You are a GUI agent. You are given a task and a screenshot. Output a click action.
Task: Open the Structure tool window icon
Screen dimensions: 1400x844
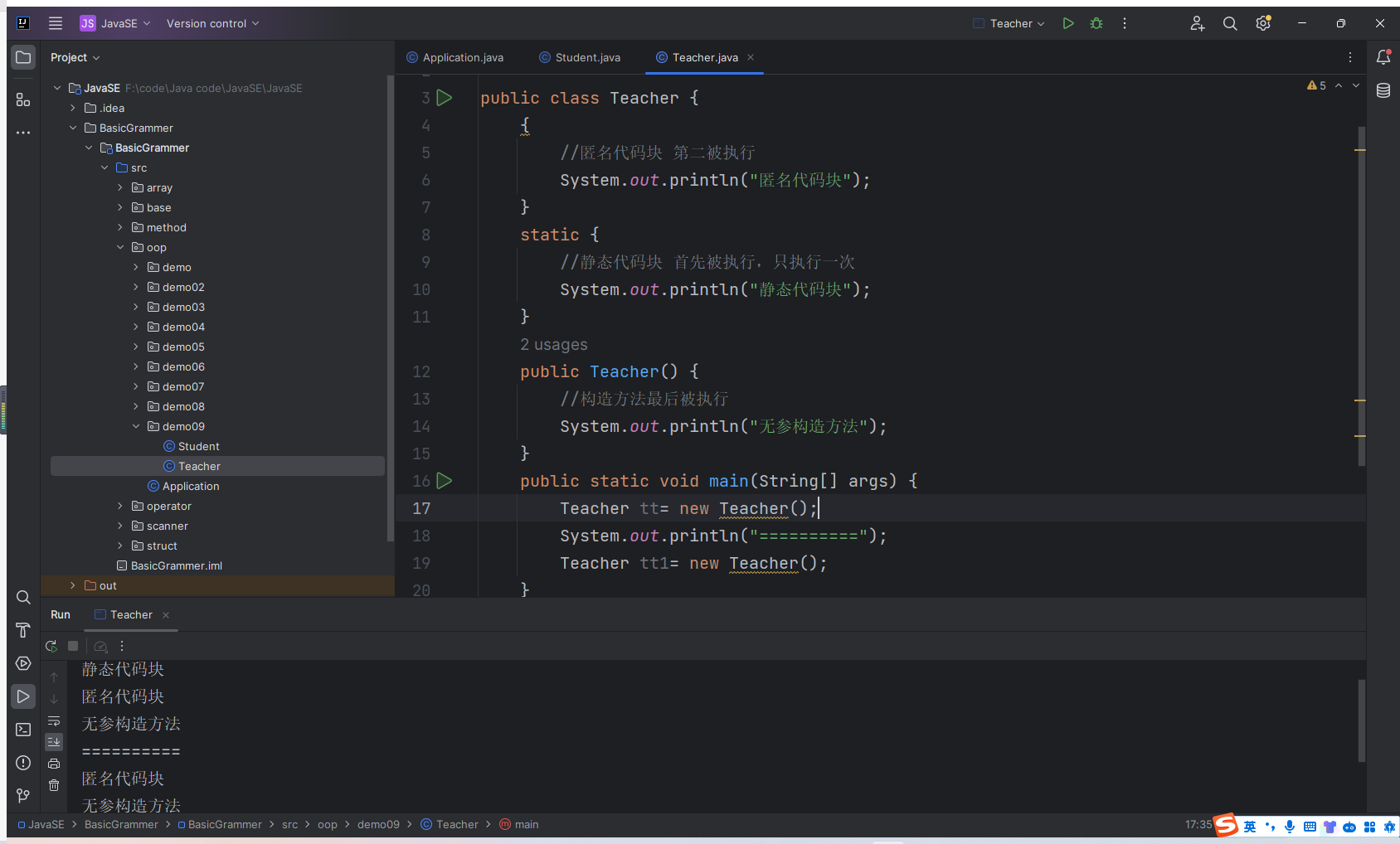click(23, 100)
